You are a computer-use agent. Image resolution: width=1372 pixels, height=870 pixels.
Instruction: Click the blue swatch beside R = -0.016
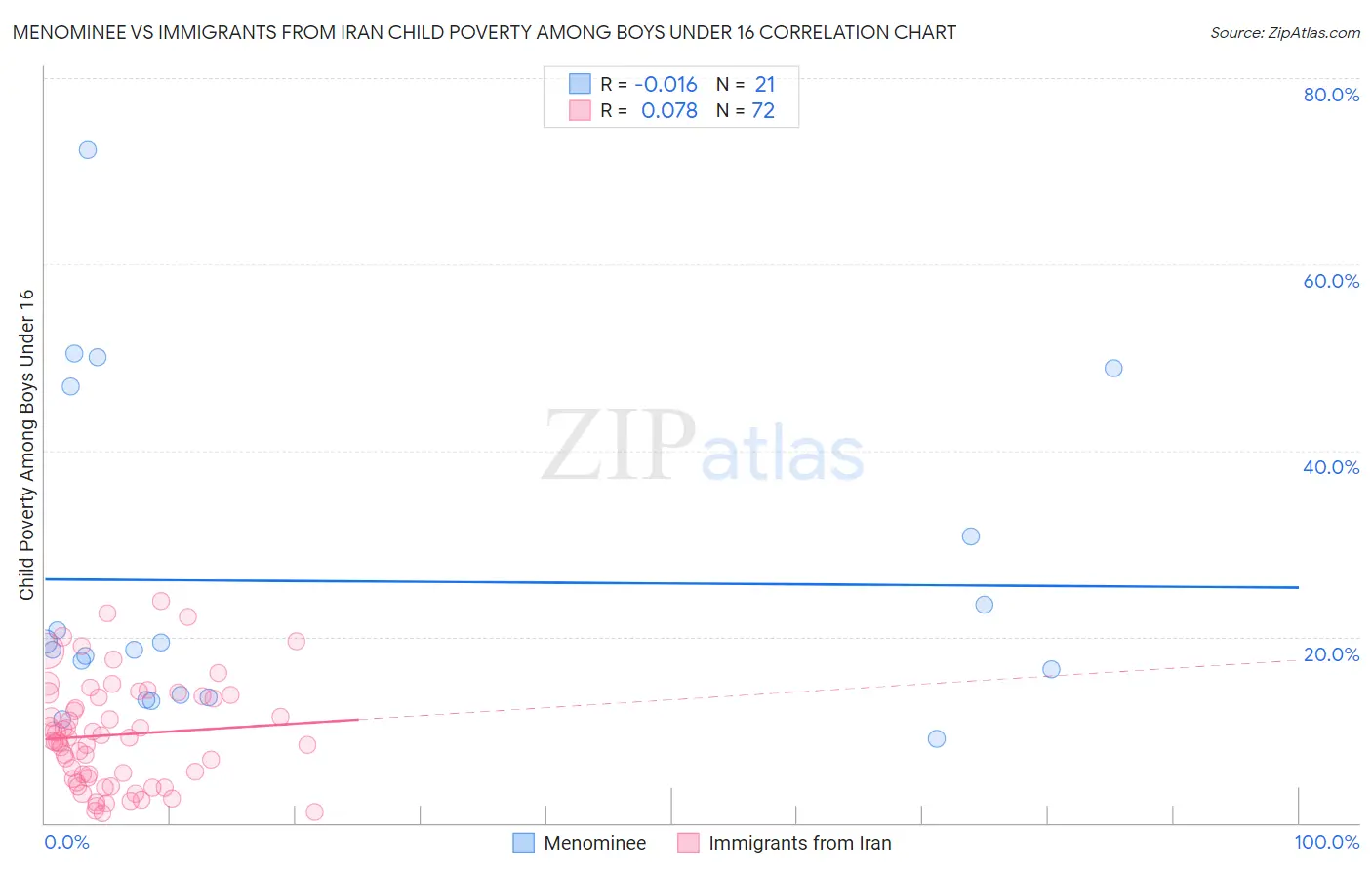(x=581, y=84)
